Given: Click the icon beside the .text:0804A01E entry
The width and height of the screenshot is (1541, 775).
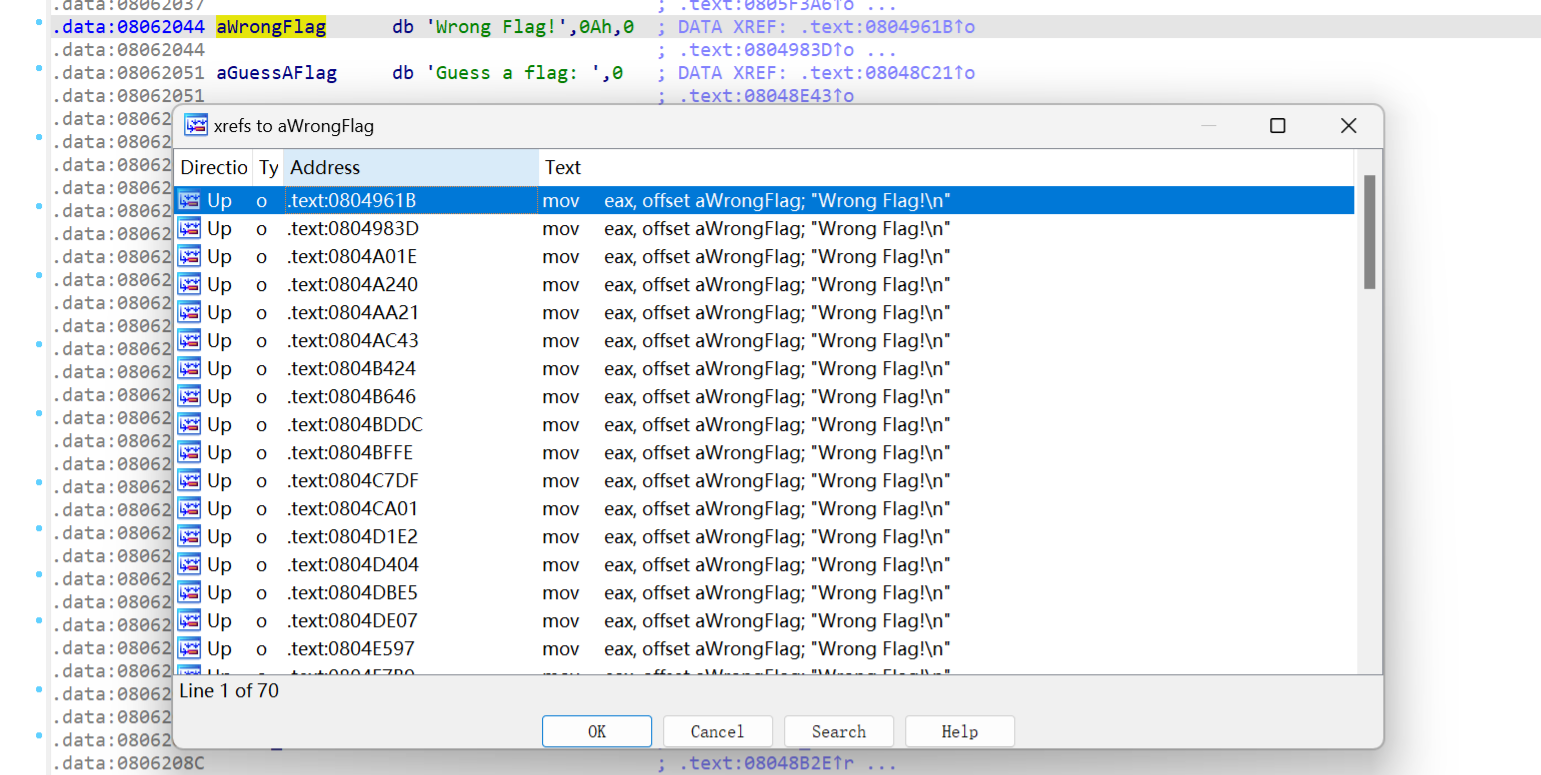Looking at the screenshot, I should coord(189,257).
